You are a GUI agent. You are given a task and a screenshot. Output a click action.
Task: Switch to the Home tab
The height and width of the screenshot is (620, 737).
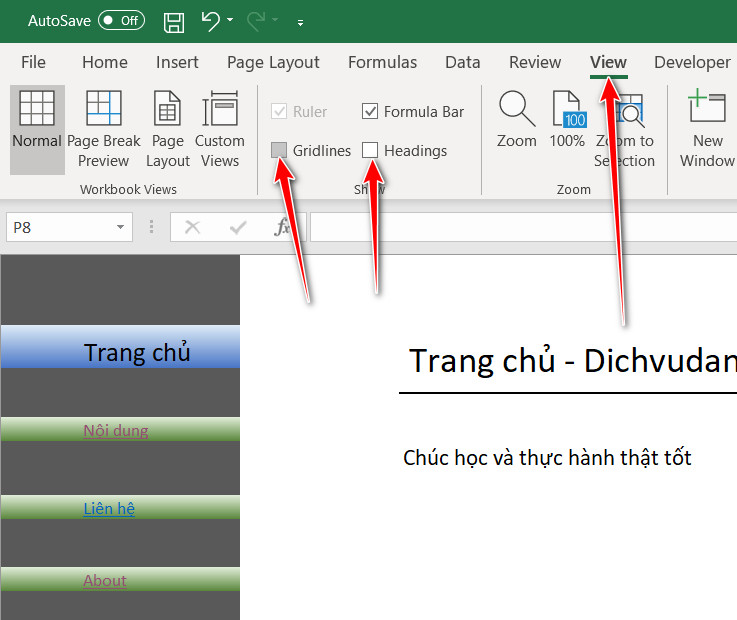point(105,62)
